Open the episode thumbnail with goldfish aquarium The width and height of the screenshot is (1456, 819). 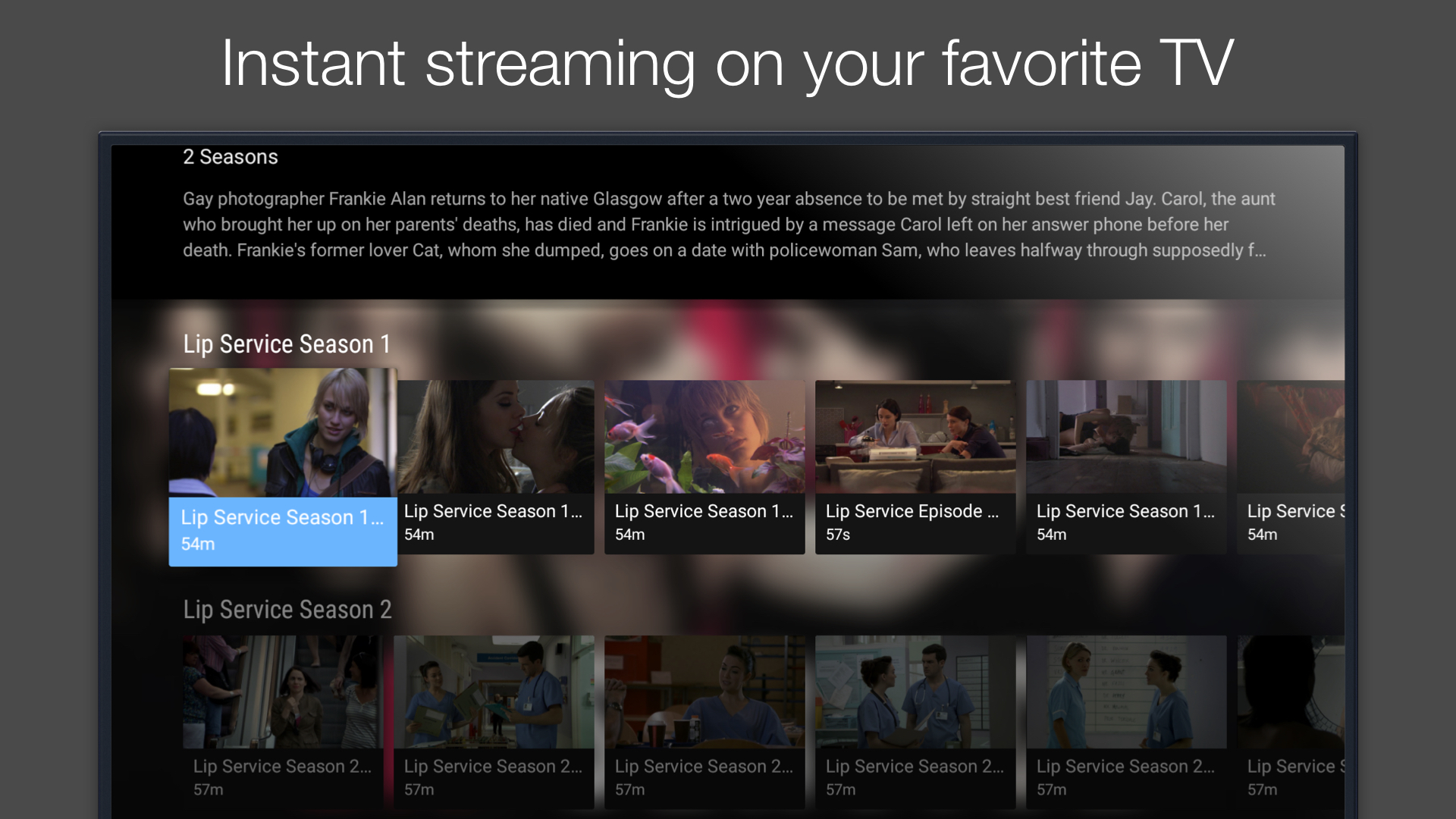[x=704, y=437]
